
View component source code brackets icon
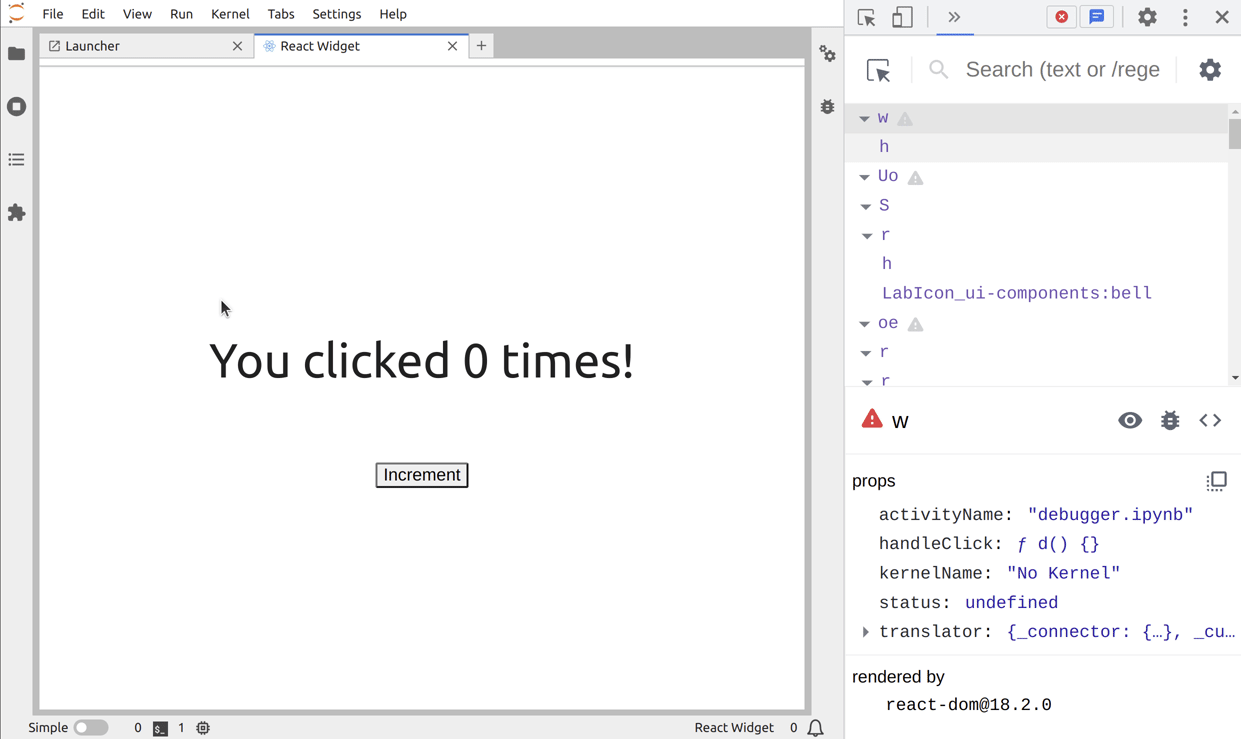[1210, 421]
